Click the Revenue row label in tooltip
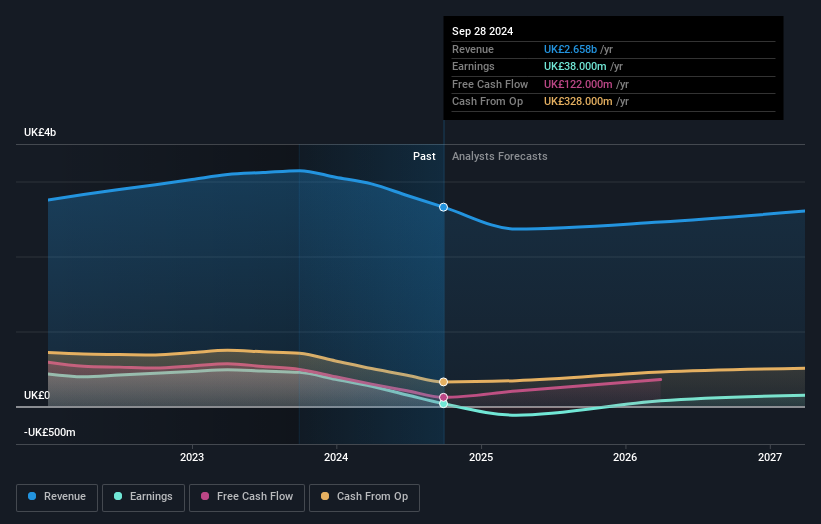This screenshot has height=524, width=821. (x=473, y=49)
